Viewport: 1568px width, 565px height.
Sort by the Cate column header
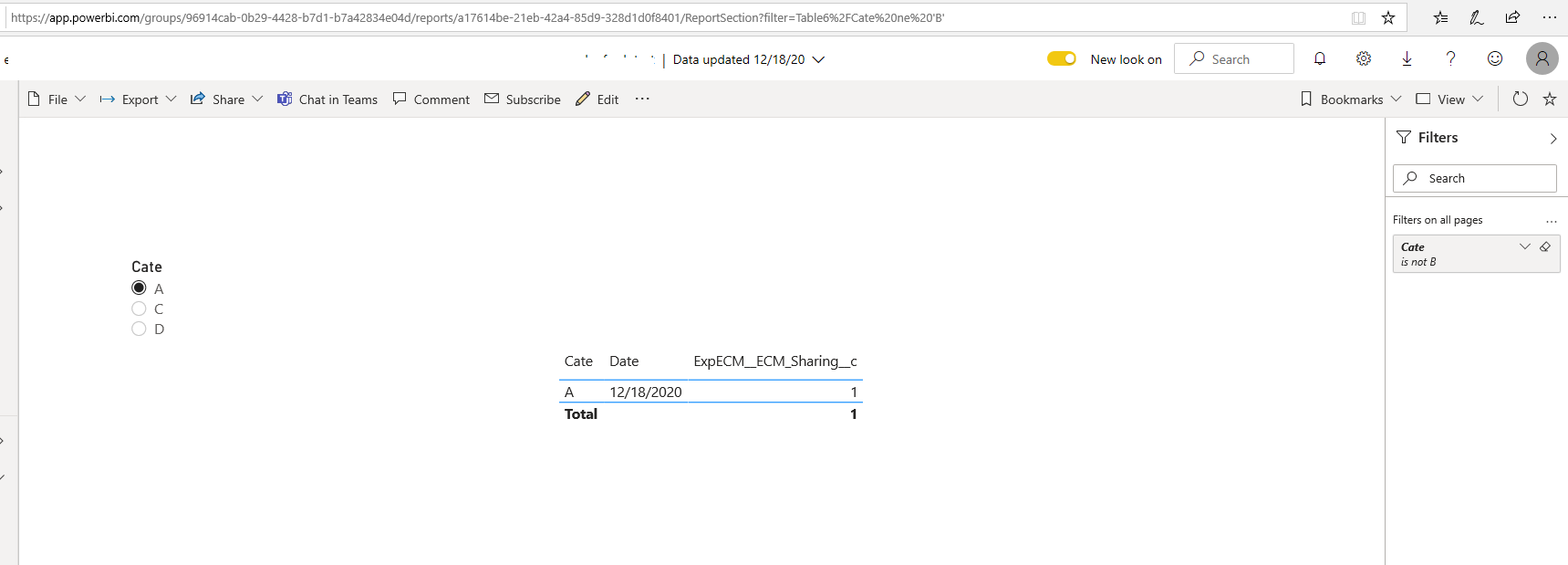(x=578, y=361)
